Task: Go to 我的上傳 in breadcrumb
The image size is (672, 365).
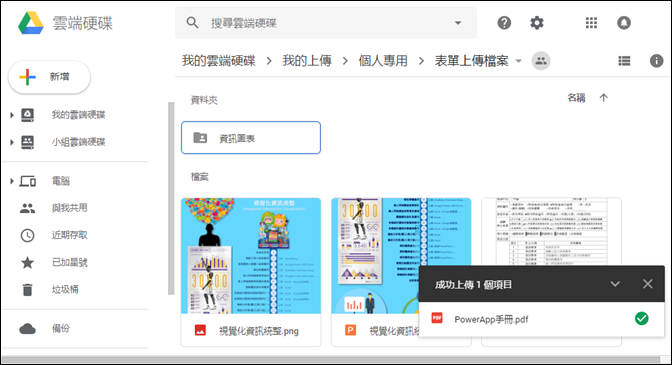Action: 307,61
